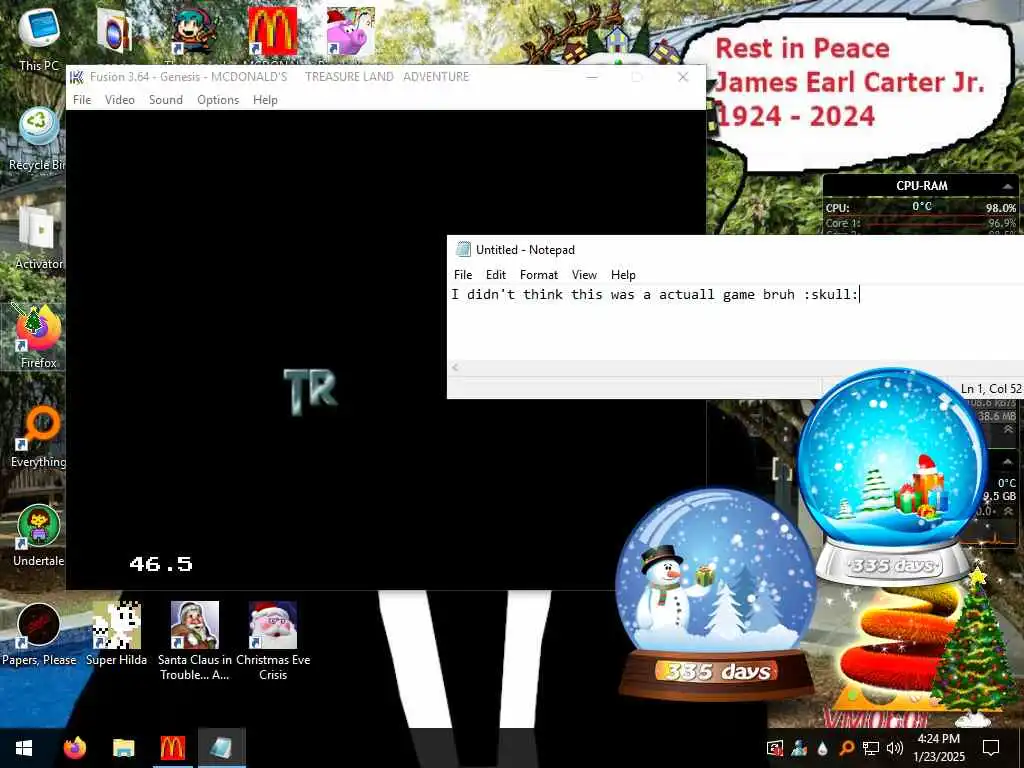Collapse the CPU-RAM gadget with its arrow
Image resolution: width=1024 pixels, height=768 pixels.
[1007, 187]
